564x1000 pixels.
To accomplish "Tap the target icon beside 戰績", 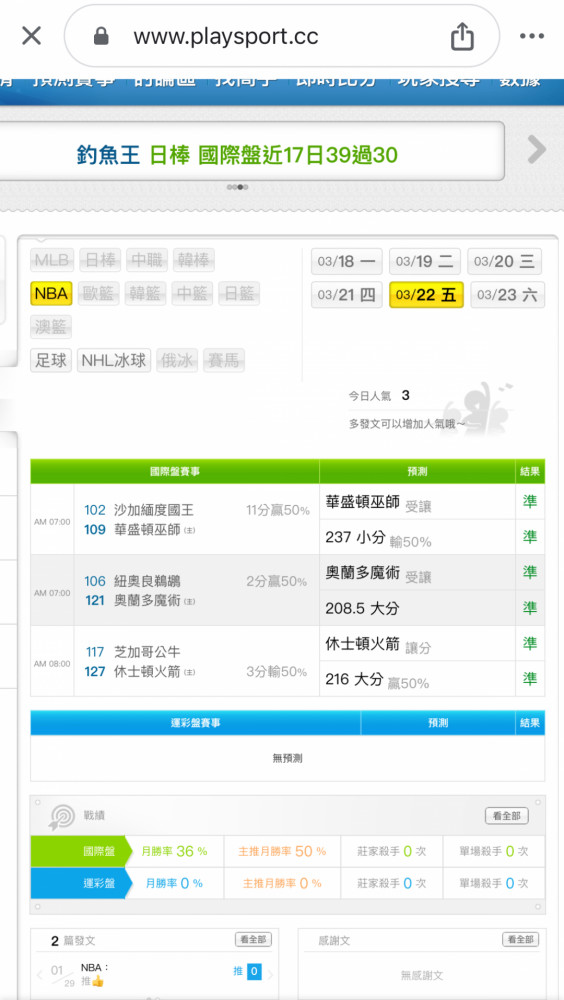I will [x=62, y=817].
